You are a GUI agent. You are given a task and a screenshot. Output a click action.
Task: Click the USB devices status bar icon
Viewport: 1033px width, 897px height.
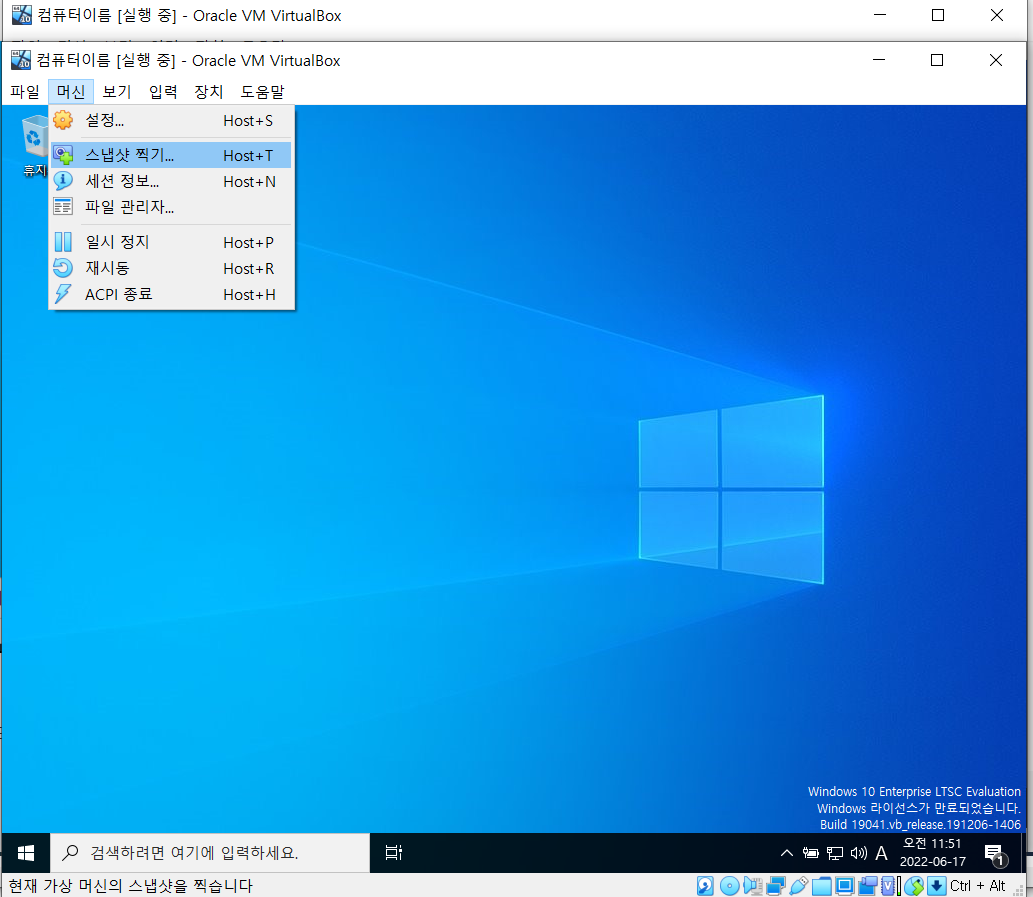(798, 886)
